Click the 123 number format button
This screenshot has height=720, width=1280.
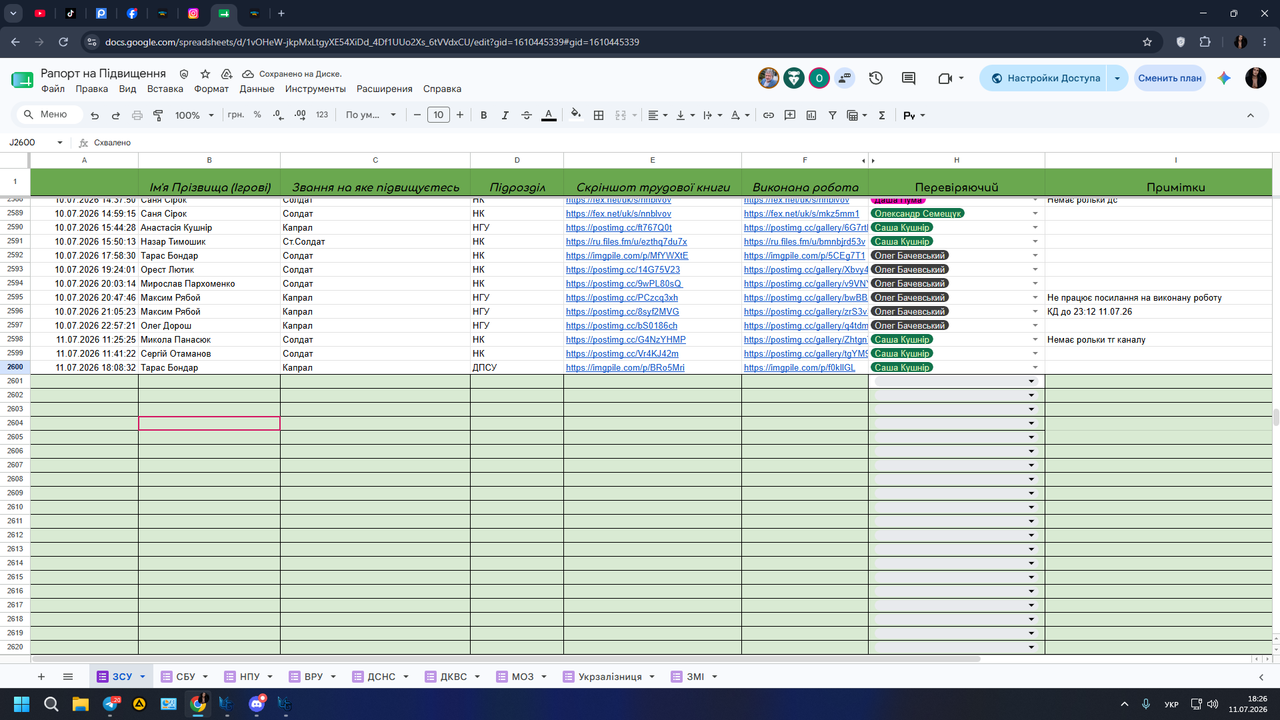(322, 115)
